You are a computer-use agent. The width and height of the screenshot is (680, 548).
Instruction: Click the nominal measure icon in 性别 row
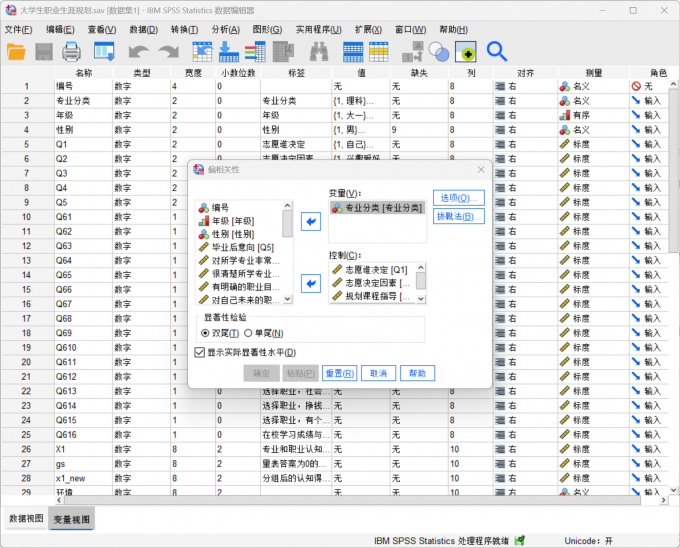click(565, 130)
